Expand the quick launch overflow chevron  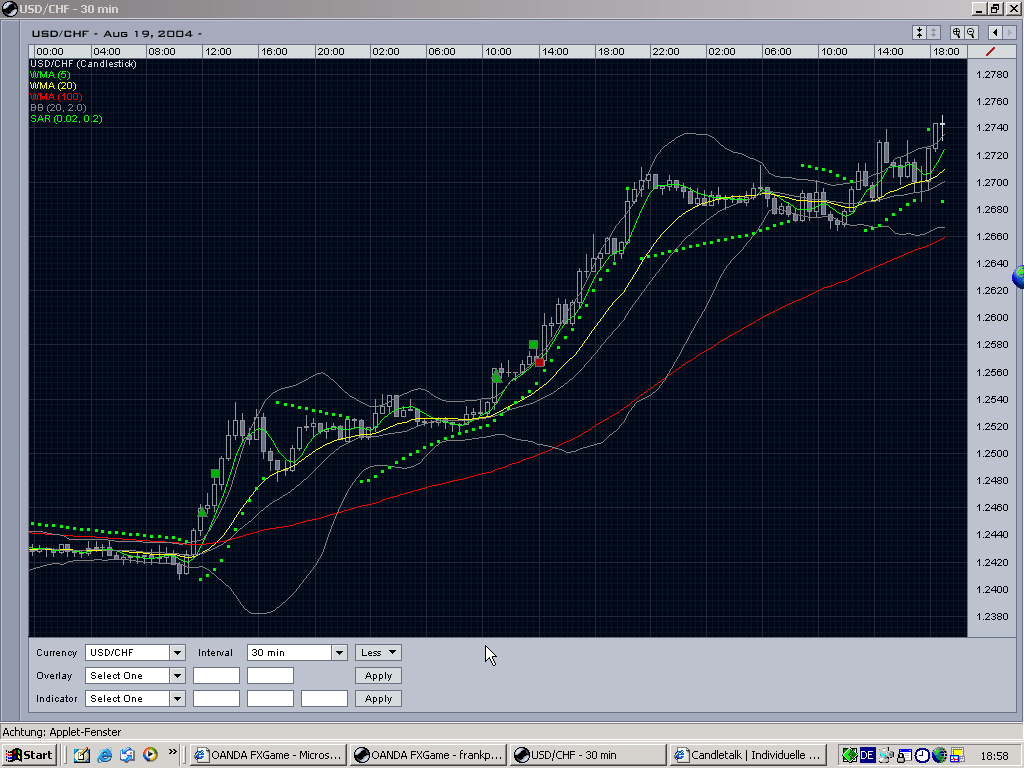coord(173,752)
